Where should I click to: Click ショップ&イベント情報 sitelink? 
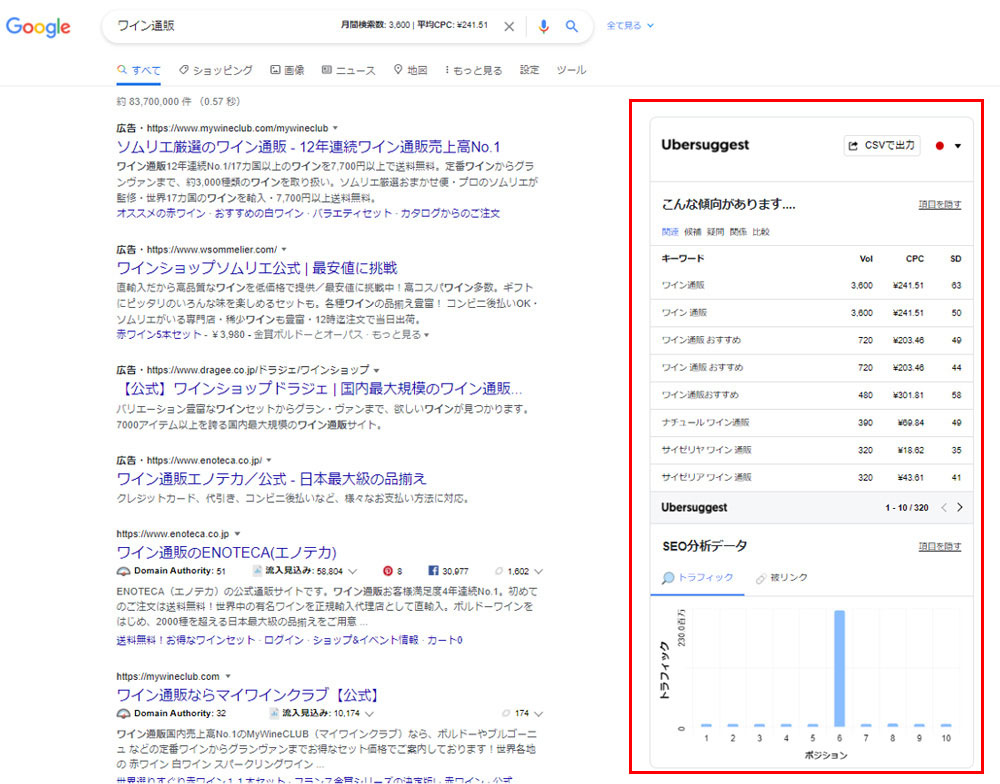coord(365,640)
